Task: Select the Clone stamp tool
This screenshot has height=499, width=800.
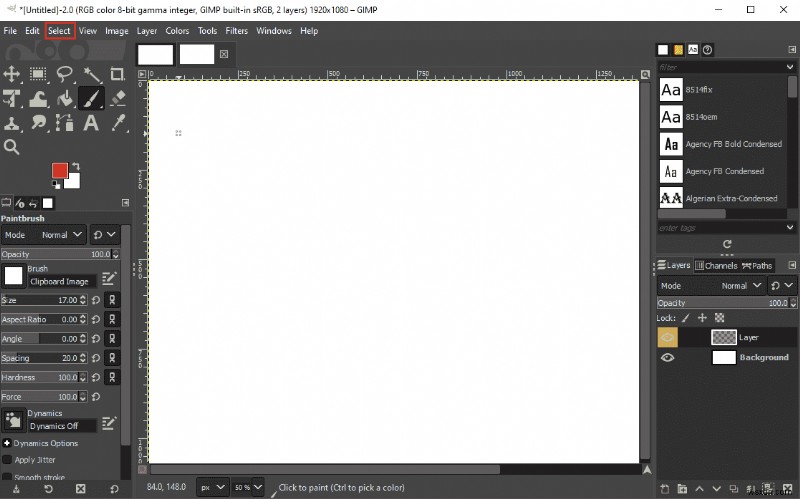Action: [x=11, y=123]
